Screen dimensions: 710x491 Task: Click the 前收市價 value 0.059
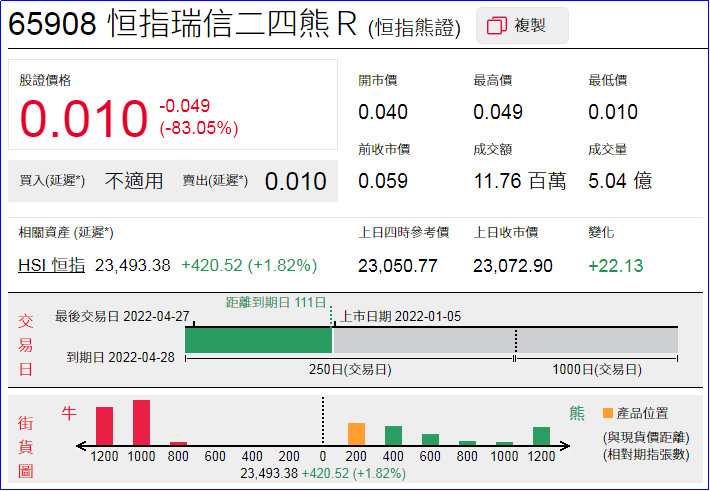(x=383, y=181)
